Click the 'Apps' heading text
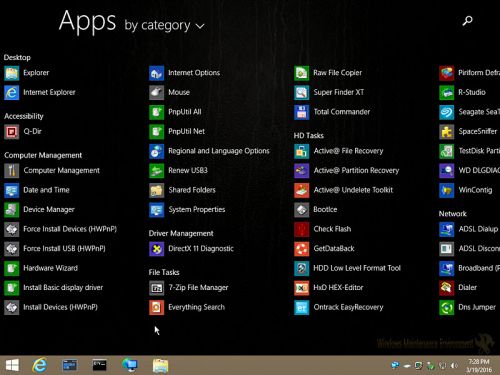 [87, 21]
